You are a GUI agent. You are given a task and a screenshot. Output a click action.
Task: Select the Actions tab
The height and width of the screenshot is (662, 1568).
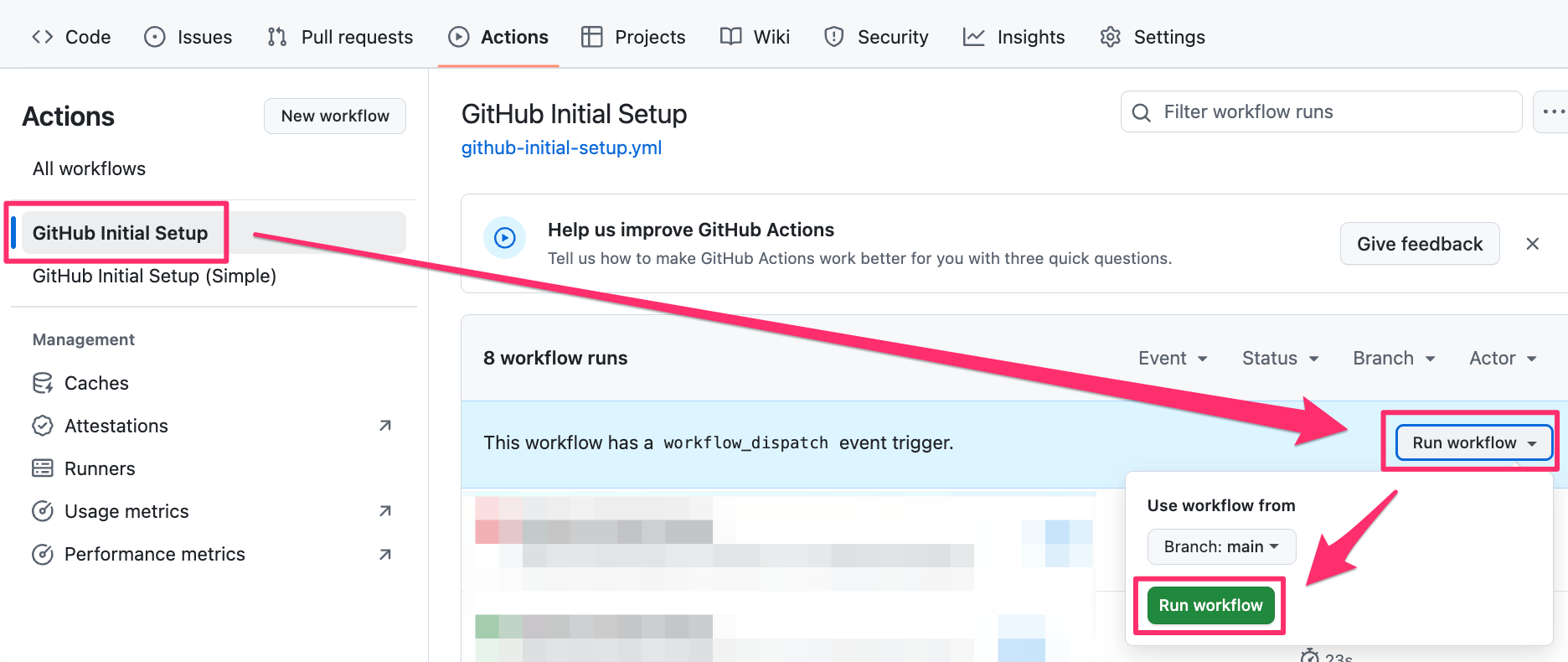pos(498,37)
